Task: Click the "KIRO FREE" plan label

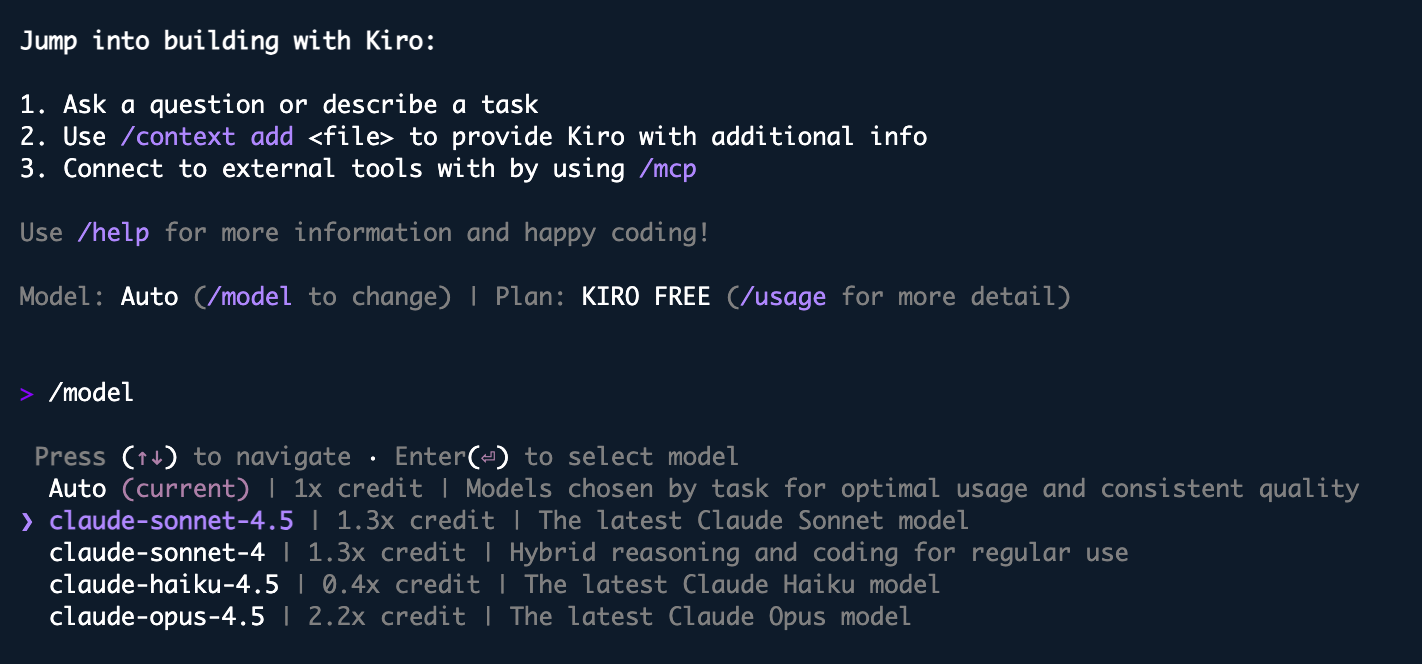Action: [x=646, y=297]
